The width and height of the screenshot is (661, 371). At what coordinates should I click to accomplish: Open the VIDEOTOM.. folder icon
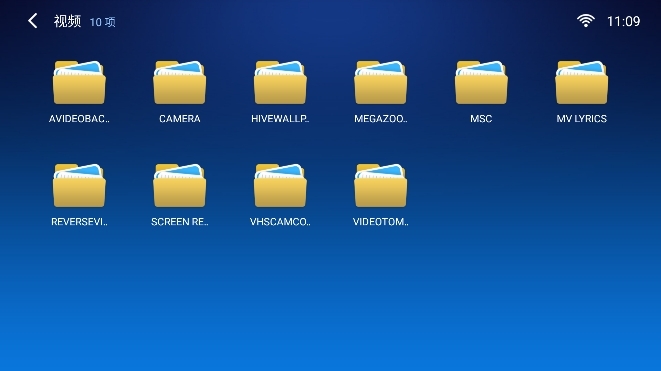pos(381,186)
